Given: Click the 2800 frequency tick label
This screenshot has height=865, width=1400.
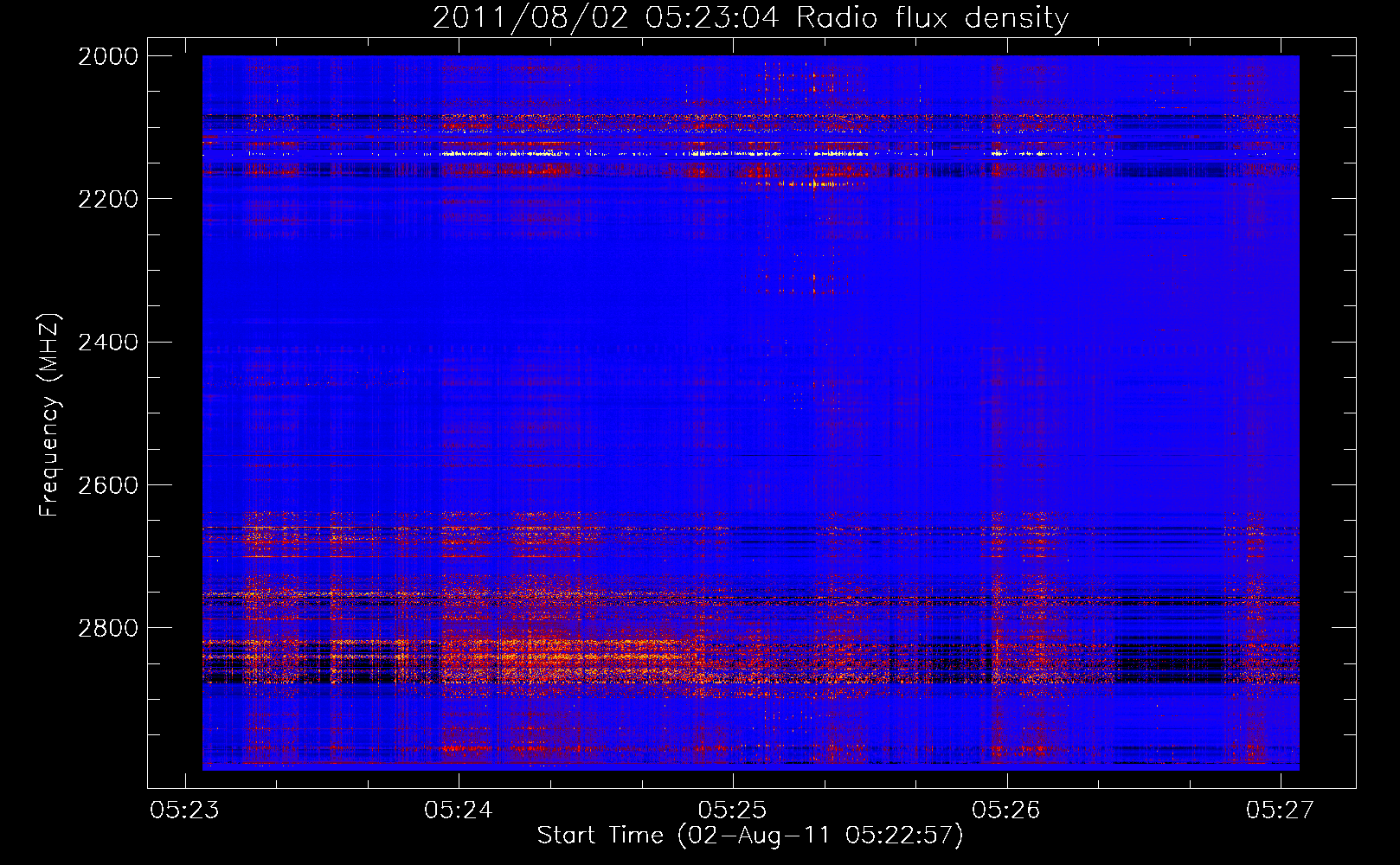Looking at the screenshot, I should click(108, 628).
